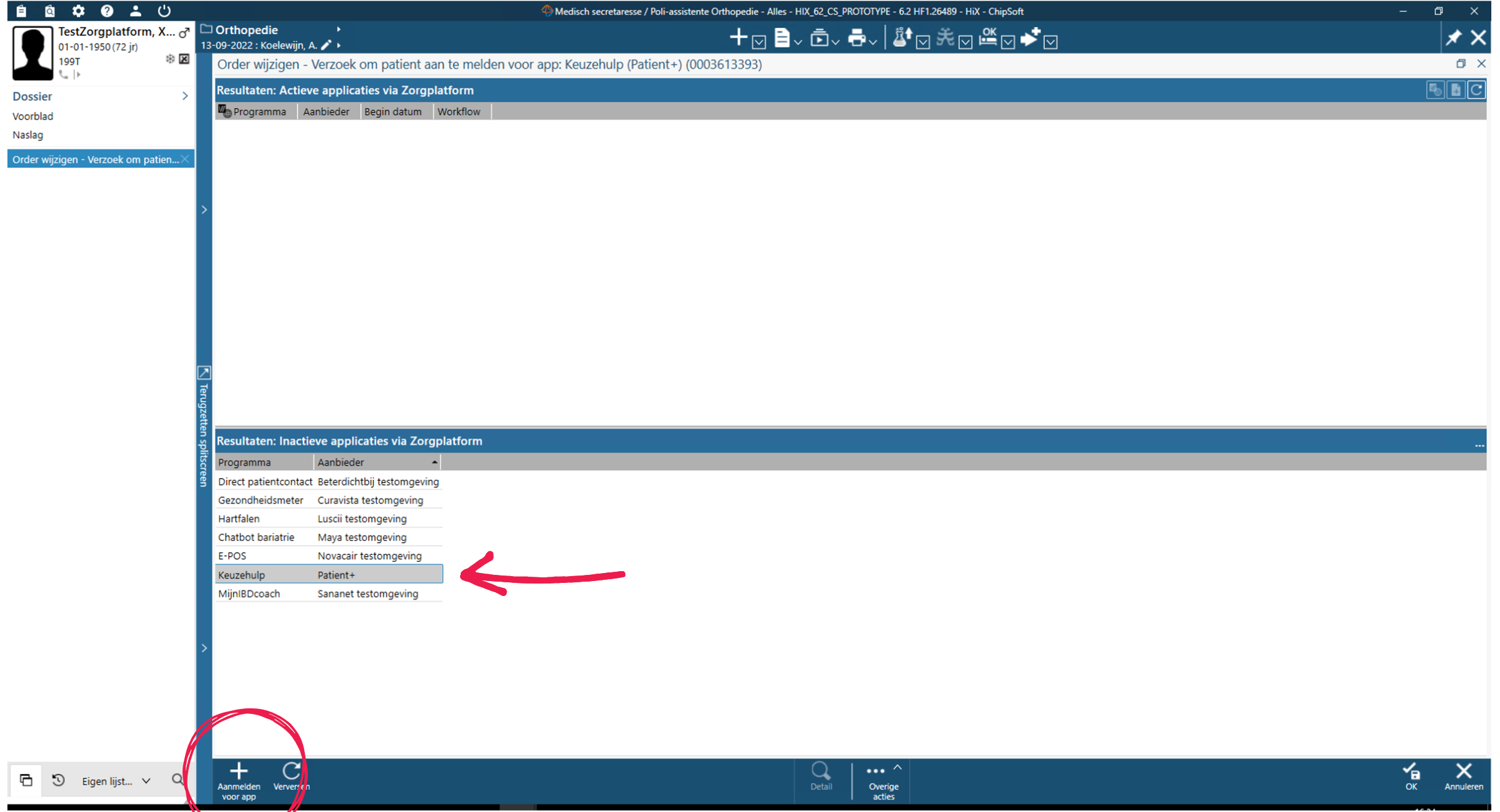Toggle Aanbieder column sort arrow

tap(434, 462)
